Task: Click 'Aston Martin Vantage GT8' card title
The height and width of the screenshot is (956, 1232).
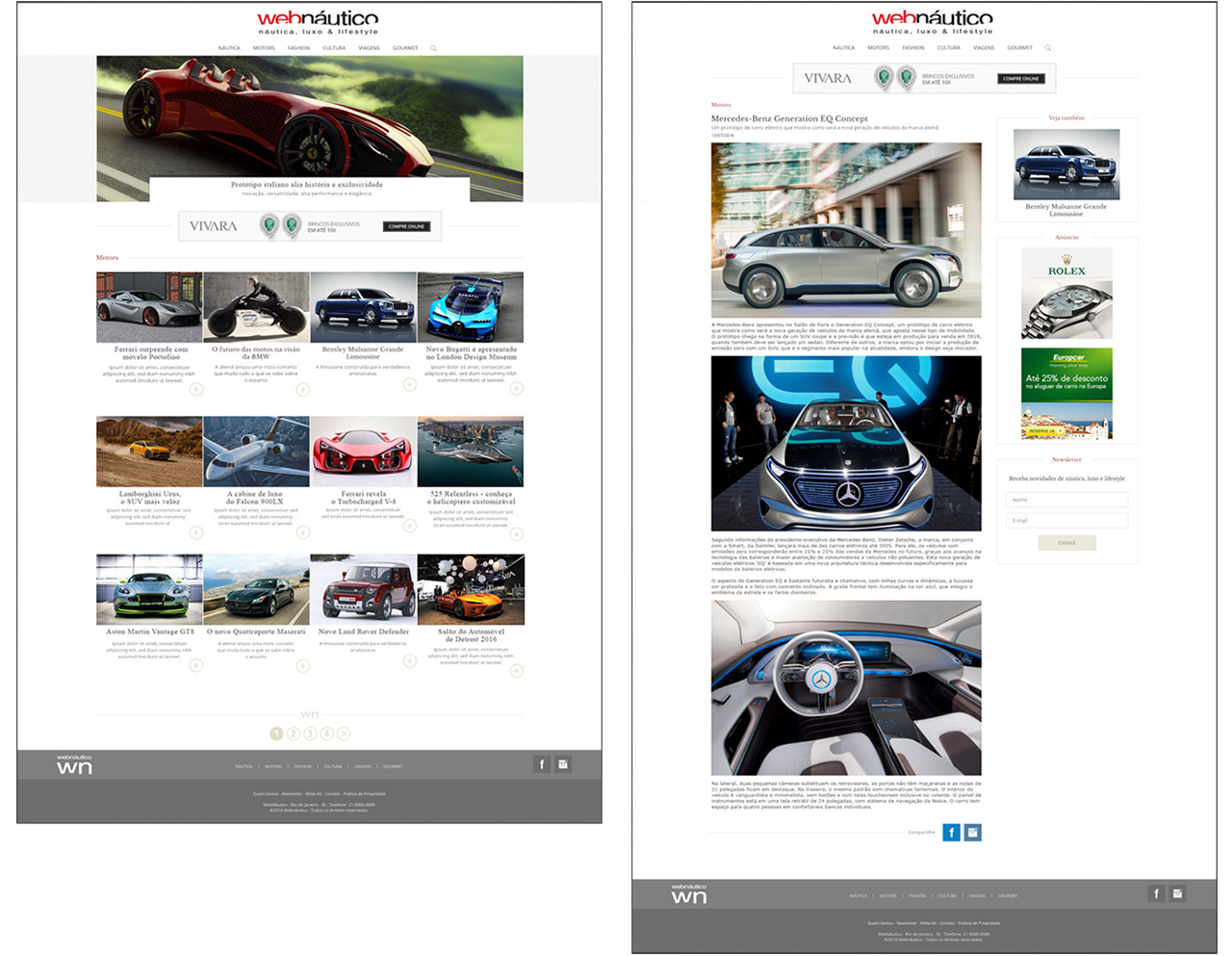Action: point(150,632)
